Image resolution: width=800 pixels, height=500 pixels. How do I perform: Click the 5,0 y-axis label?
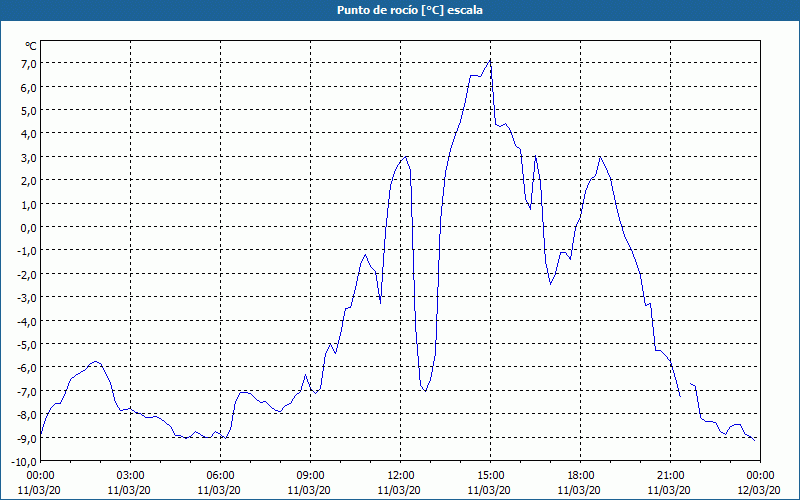coord(29,111)
